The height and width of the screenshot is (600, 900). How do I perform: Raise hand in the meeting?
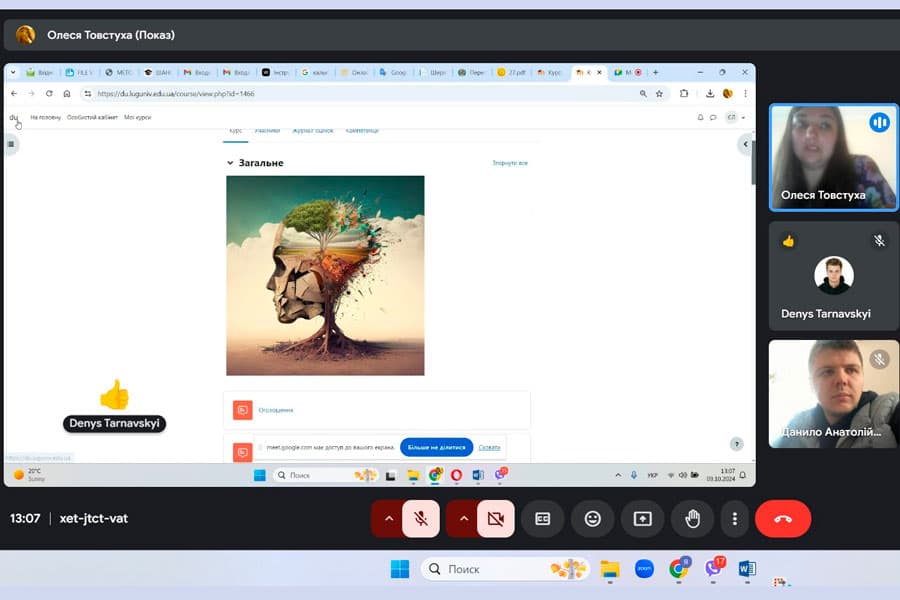click(x=691, y=519)
